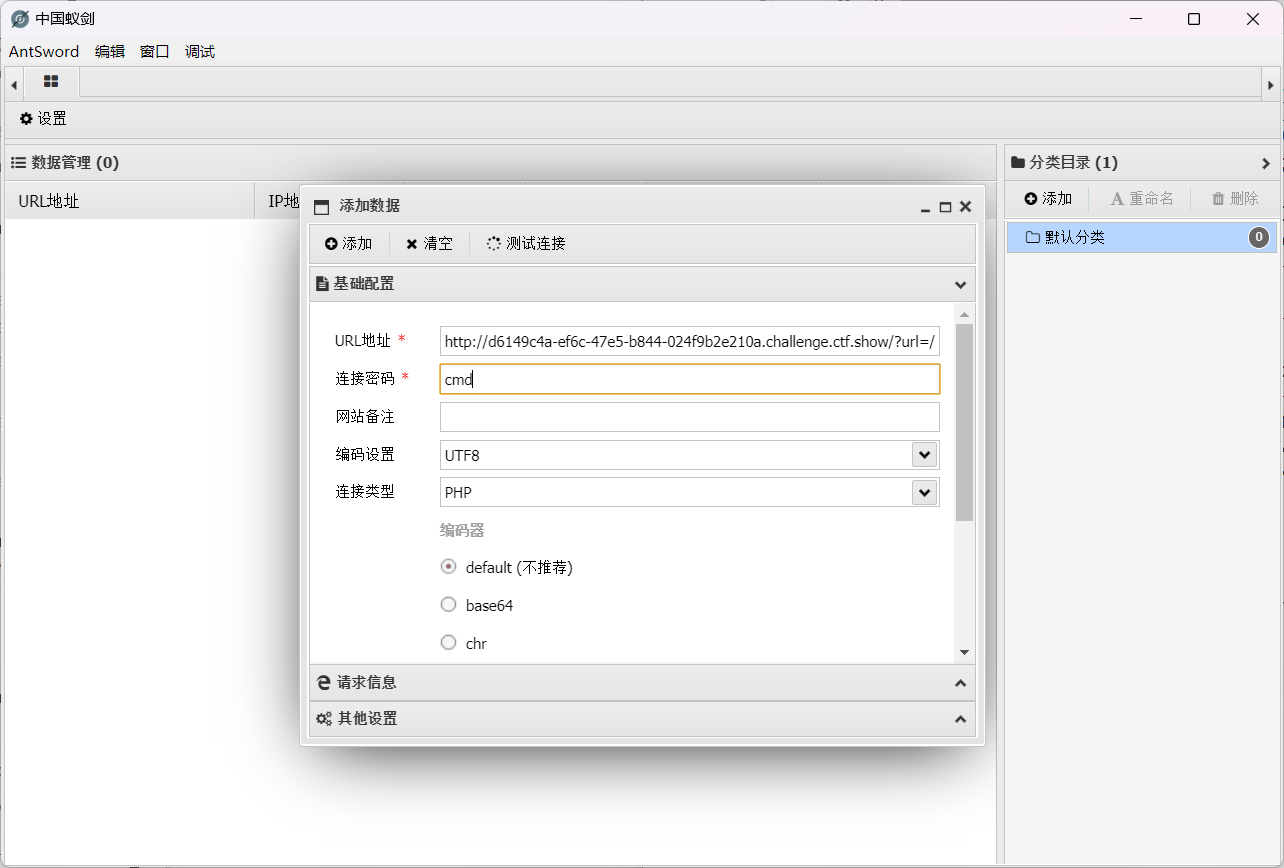Expand the 其他设置 section
The image size is (1284, 868).
tap(642, 719)
